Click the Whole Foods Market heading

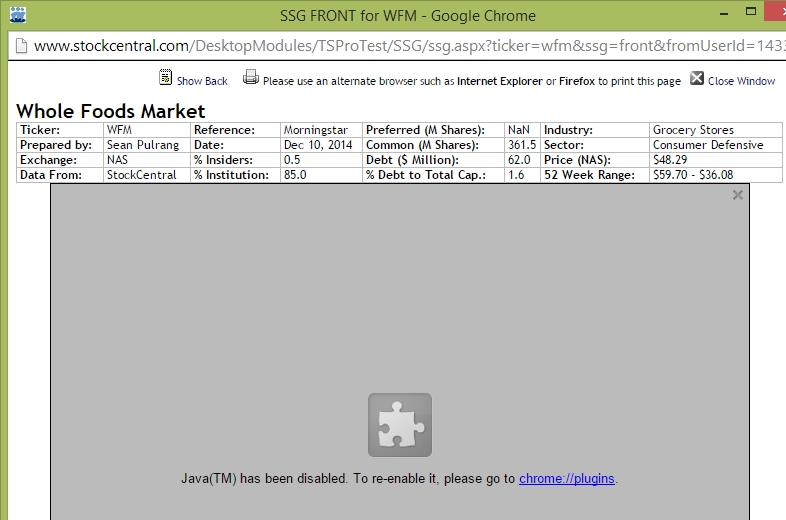[111, 111]
